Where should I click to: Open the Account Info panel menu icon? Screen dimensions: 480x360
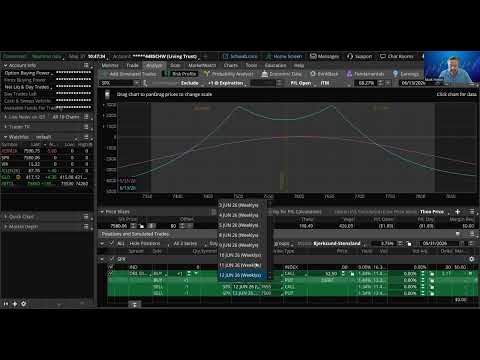coord(86,65)
